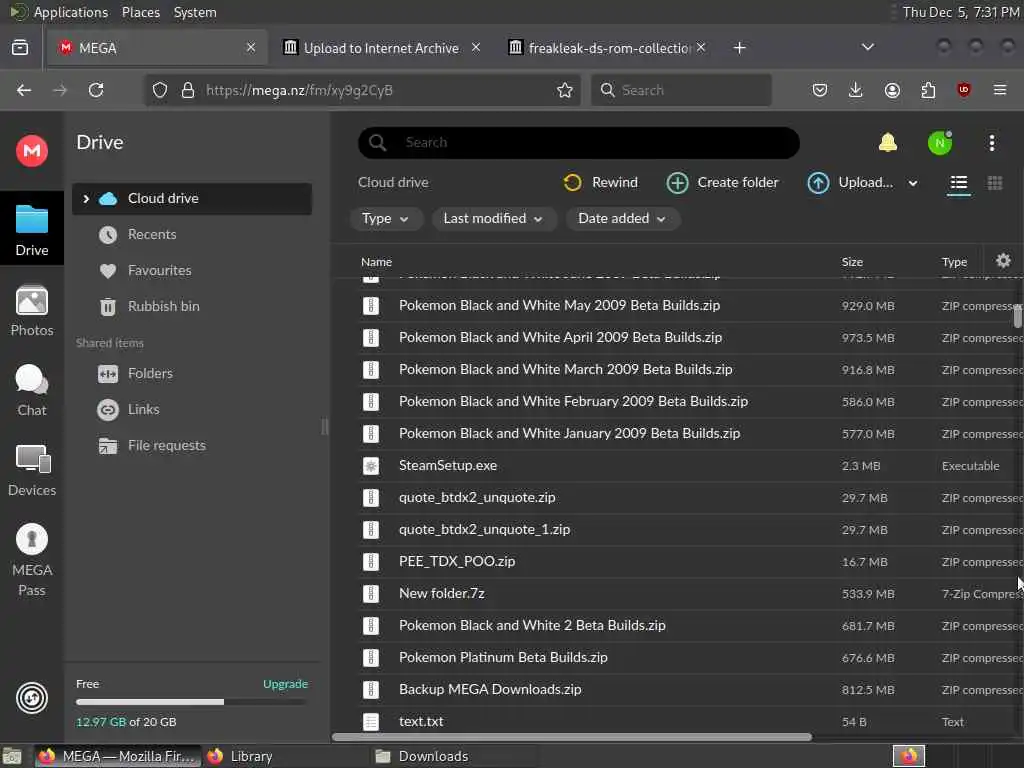The width and height of the screenshot is (1024, 768).
Task: Click the sync status icon at sidebar bottom
Action: (x=31, y=698)
